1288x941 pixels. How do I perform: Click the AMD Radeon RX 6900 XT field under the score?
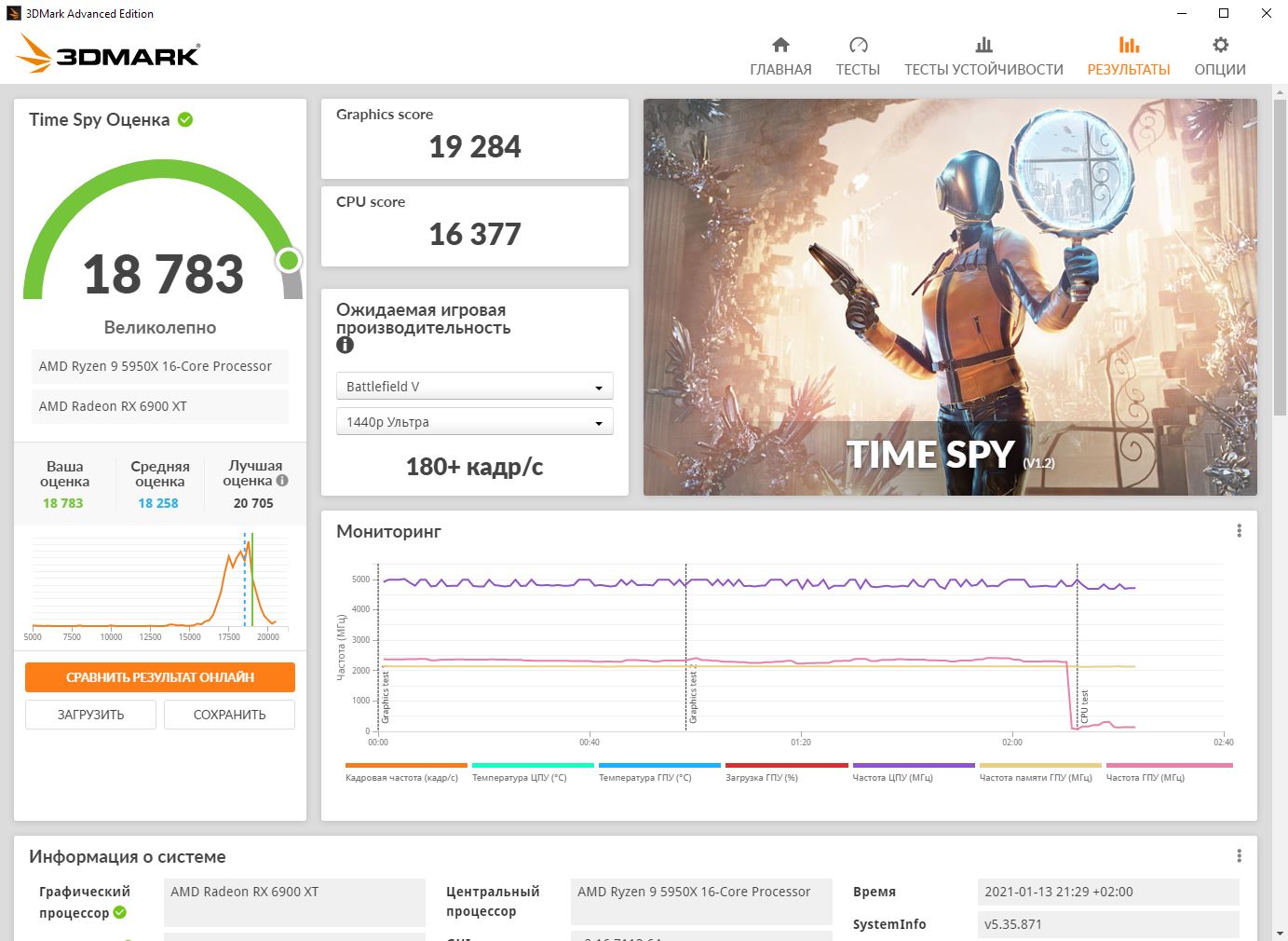160,406
